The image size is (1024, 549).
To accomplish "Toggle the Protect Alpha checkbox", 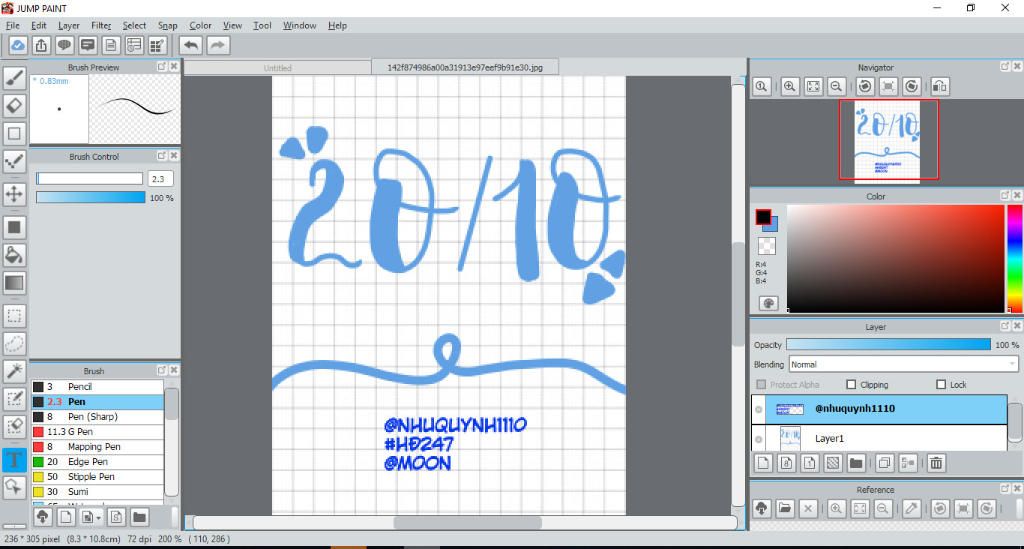I will (761, 384).
